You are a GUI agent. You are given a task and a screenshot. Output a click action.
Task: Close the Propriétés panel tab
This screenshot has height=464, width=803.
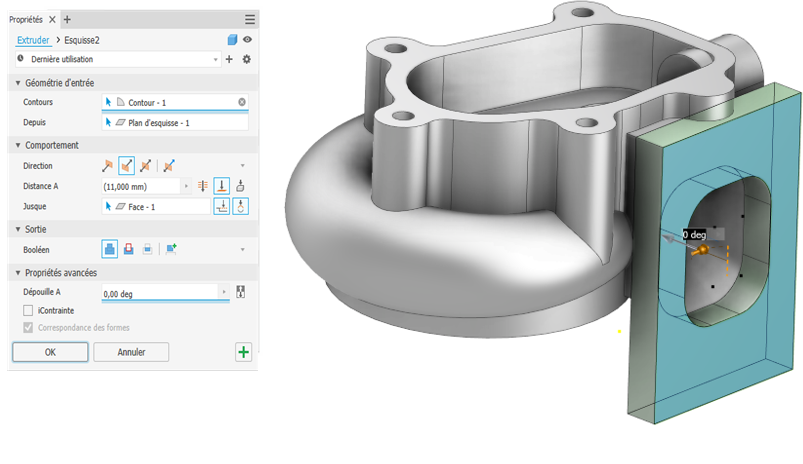tap(52, 20)
